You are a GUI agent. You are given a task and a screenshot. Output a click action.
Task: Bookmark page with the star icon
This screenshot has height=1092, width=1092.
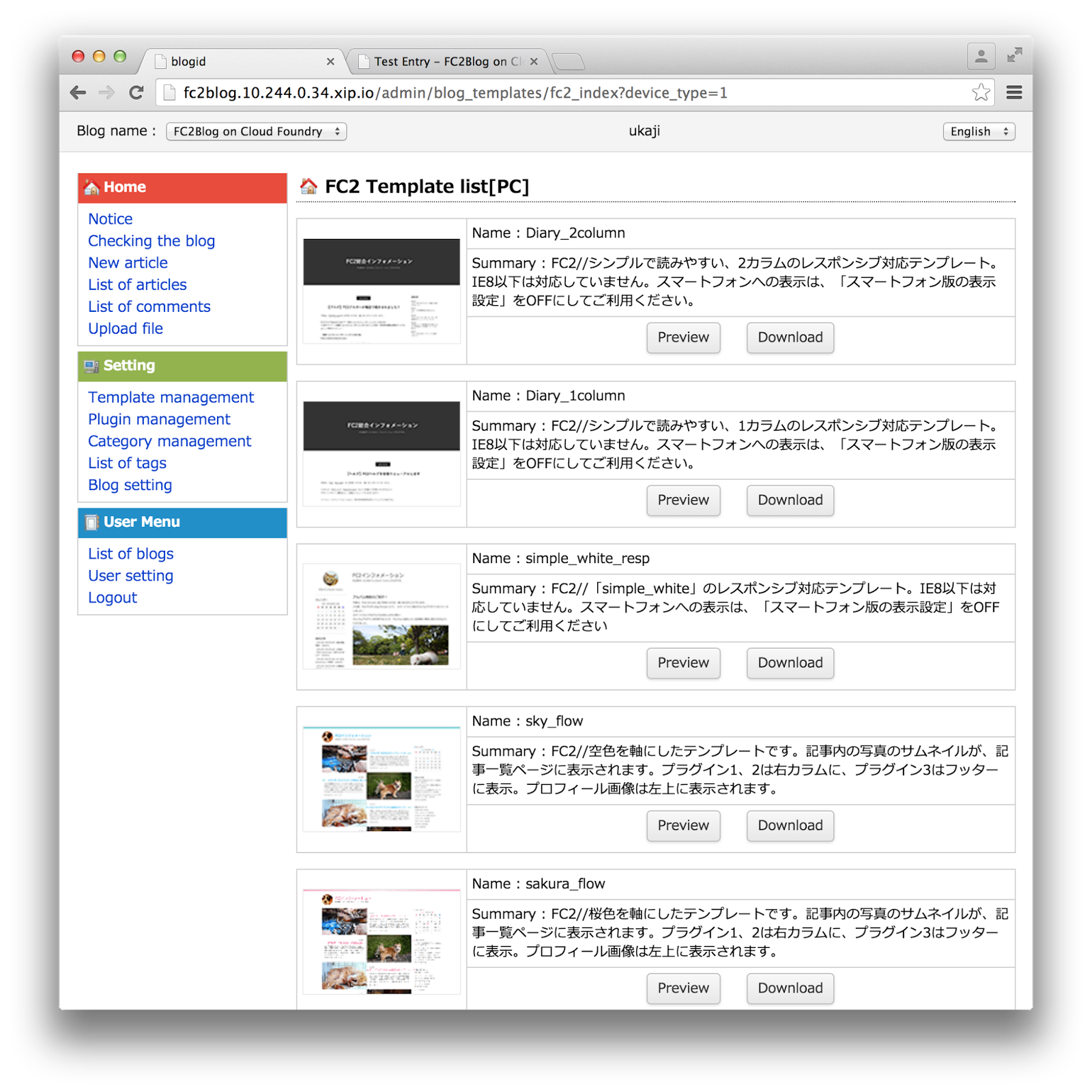(x=981, y=92)
